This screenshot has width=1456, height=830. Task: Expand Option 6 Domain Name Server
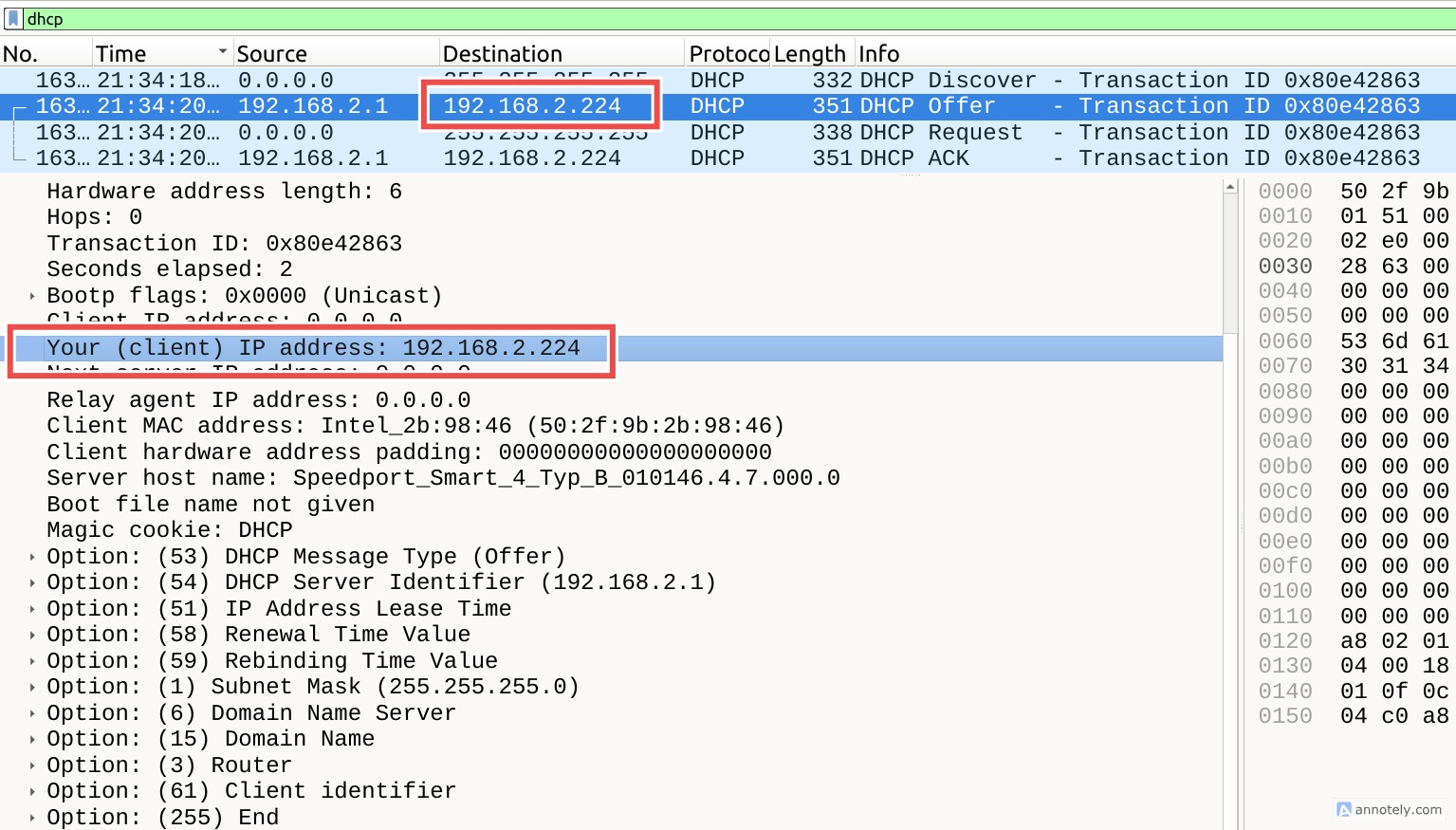[x=32, y=713]
